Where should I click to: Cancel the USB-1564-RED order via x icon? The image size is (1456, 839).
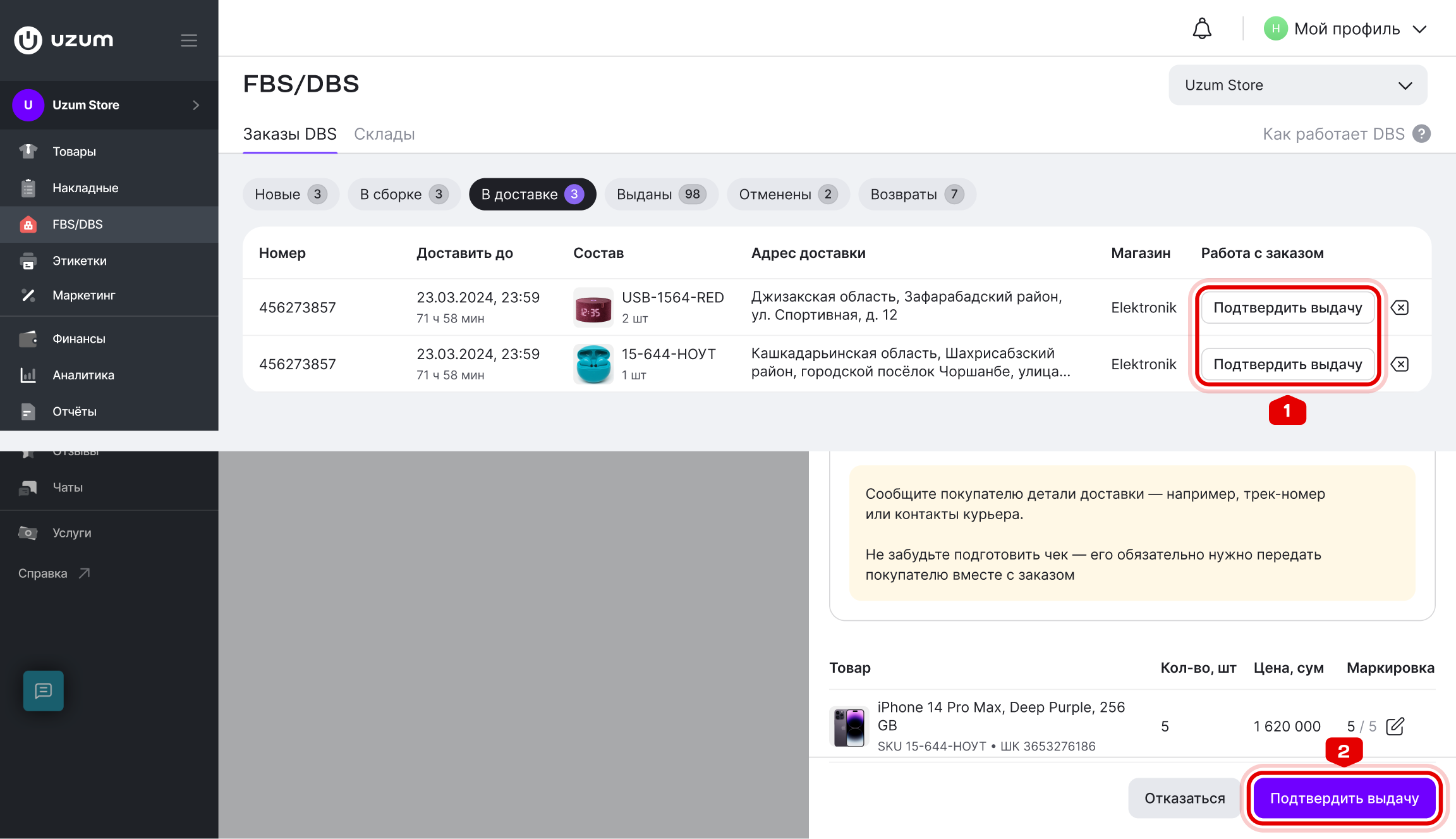click(x=1400, y=307)
